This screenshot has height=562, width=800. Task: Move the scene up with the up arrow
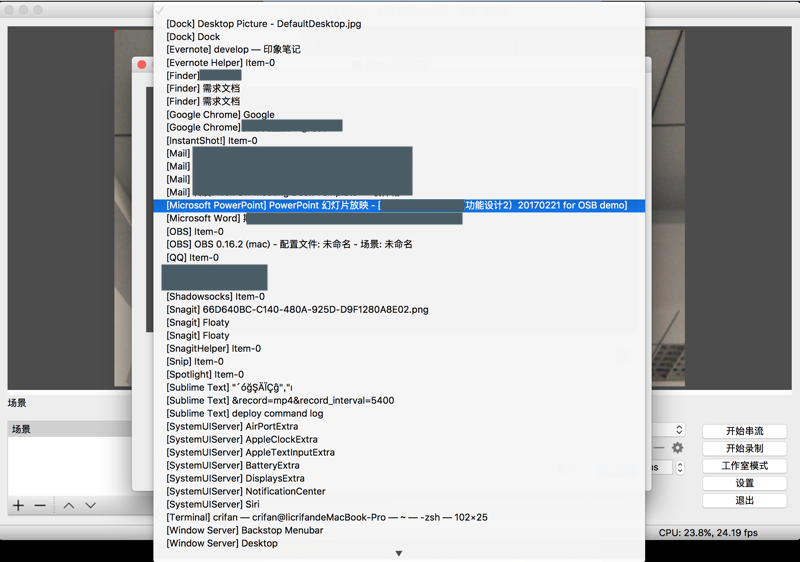(69, 505)
